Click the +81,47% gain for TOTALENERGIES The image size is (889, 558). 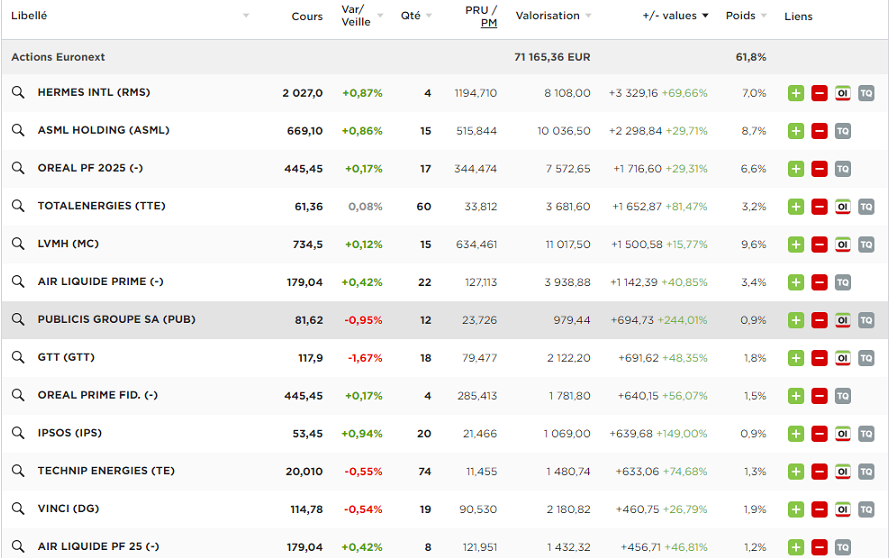[x=686, y=207]
